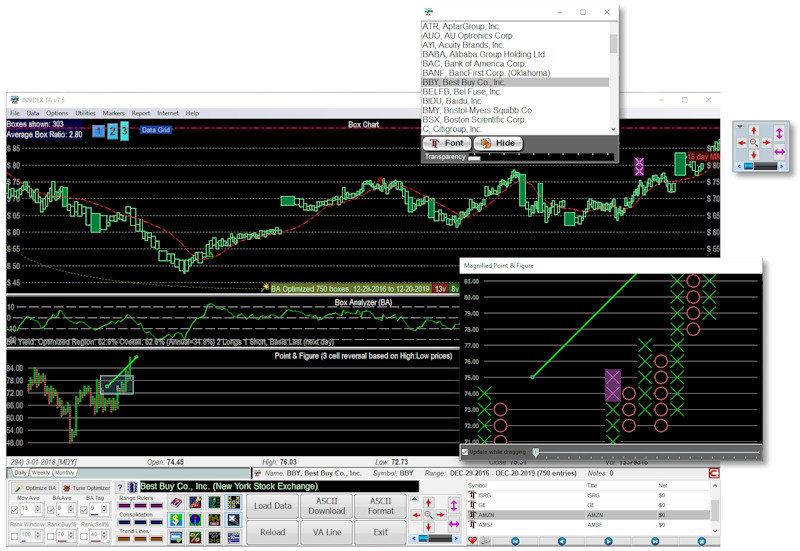Viewport: 800px width, 551px height.
Task: Open the Utilities menu
Action: pos(85,113)
